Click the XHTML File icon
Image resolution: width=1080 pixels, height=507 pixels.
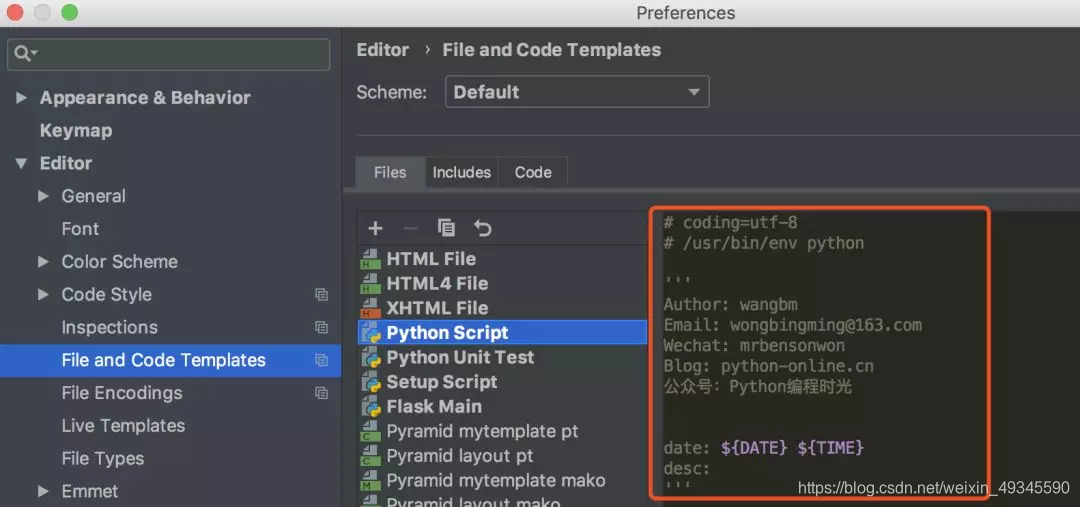click(x=371, y=308)
